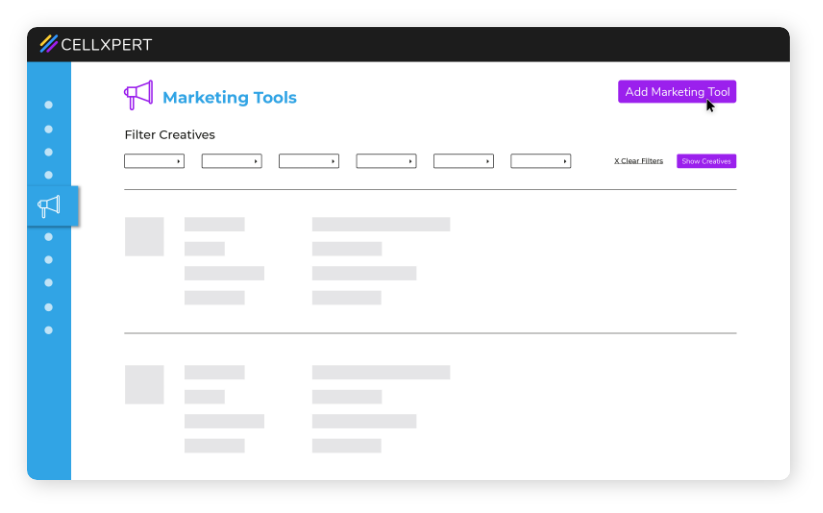
Task: Click the Marketing Tools page heading
Action: [229, 98]
